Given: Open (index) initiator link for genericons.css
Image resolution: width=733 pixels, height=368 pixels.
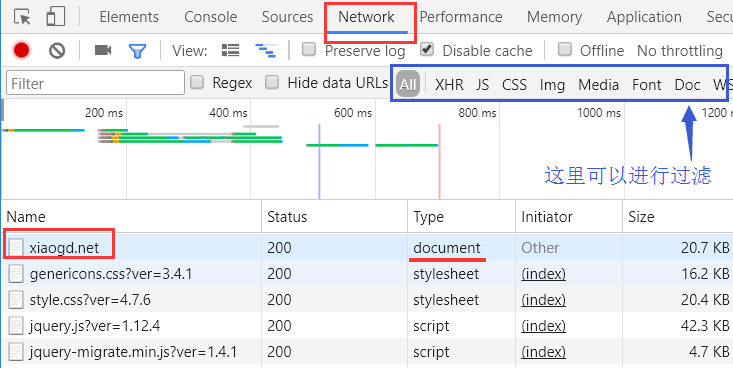Looking at the screenshot, I should pyautogui.click(x=543, y=274).
